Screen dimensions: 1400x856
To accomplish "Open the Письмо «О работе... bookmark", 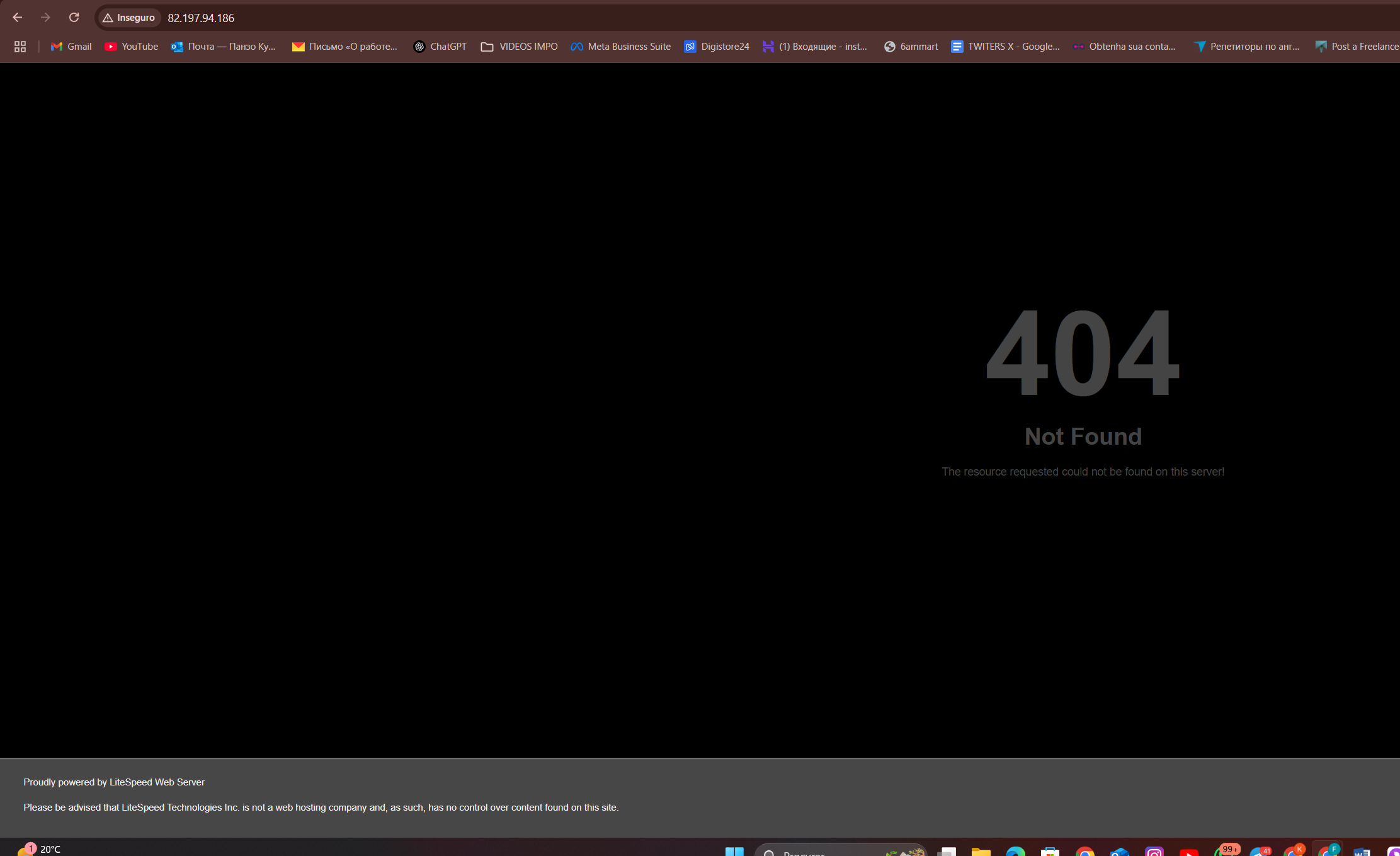I will pos(344,47).
